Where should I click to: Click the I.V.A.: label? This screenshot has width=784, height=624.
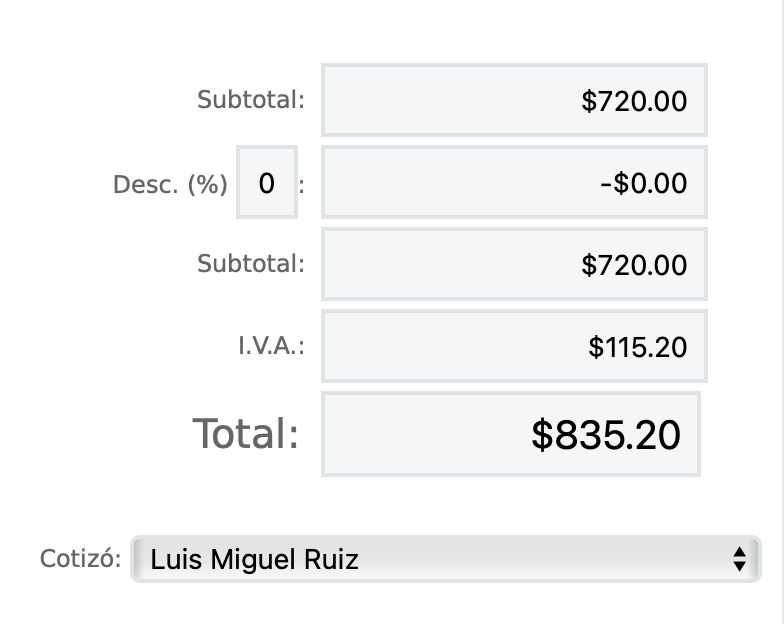(271, 346)
